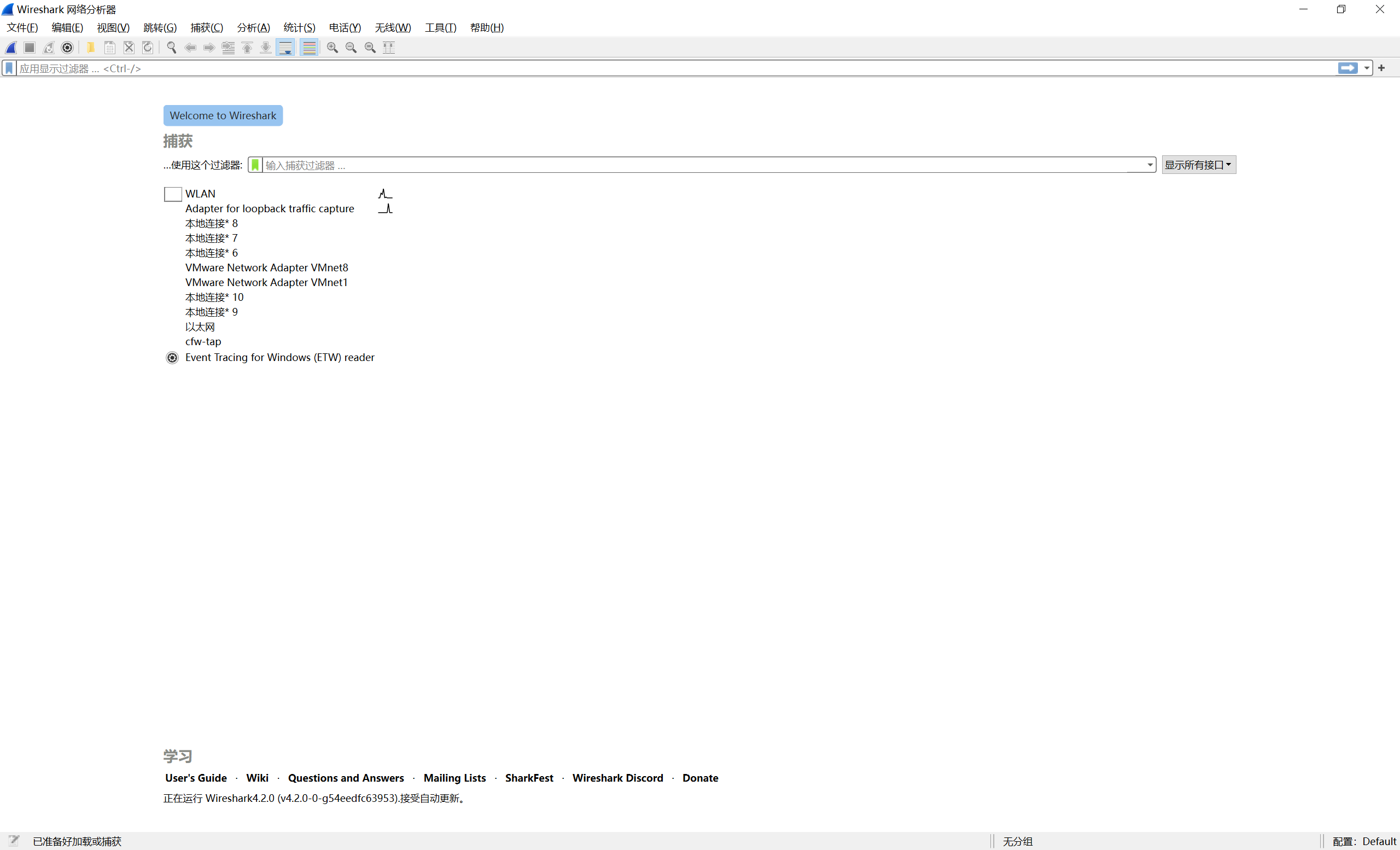The image size is (1400, 850).
Task: Click the resize columns toolbar icon
Action: click(389, 48)
